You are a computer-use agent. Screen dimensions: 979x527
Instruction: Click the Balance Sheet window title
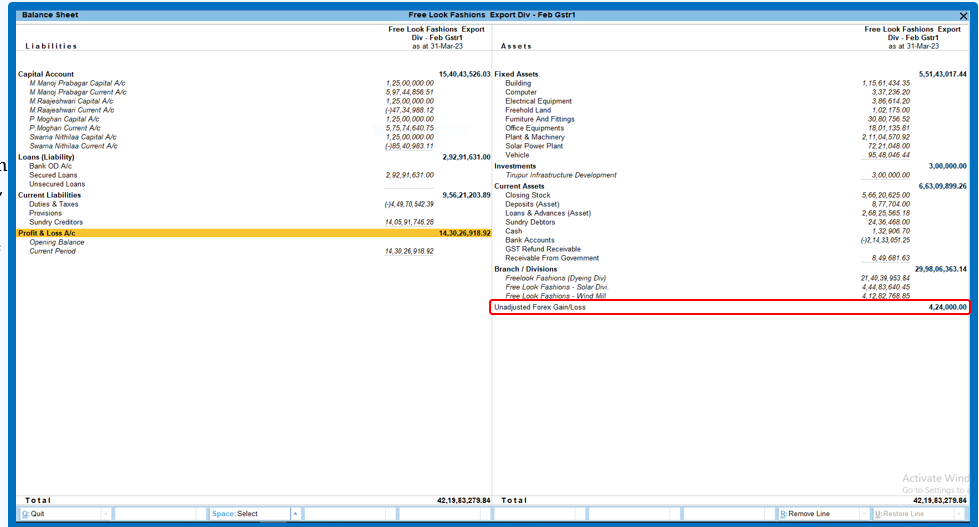[50, 15]
